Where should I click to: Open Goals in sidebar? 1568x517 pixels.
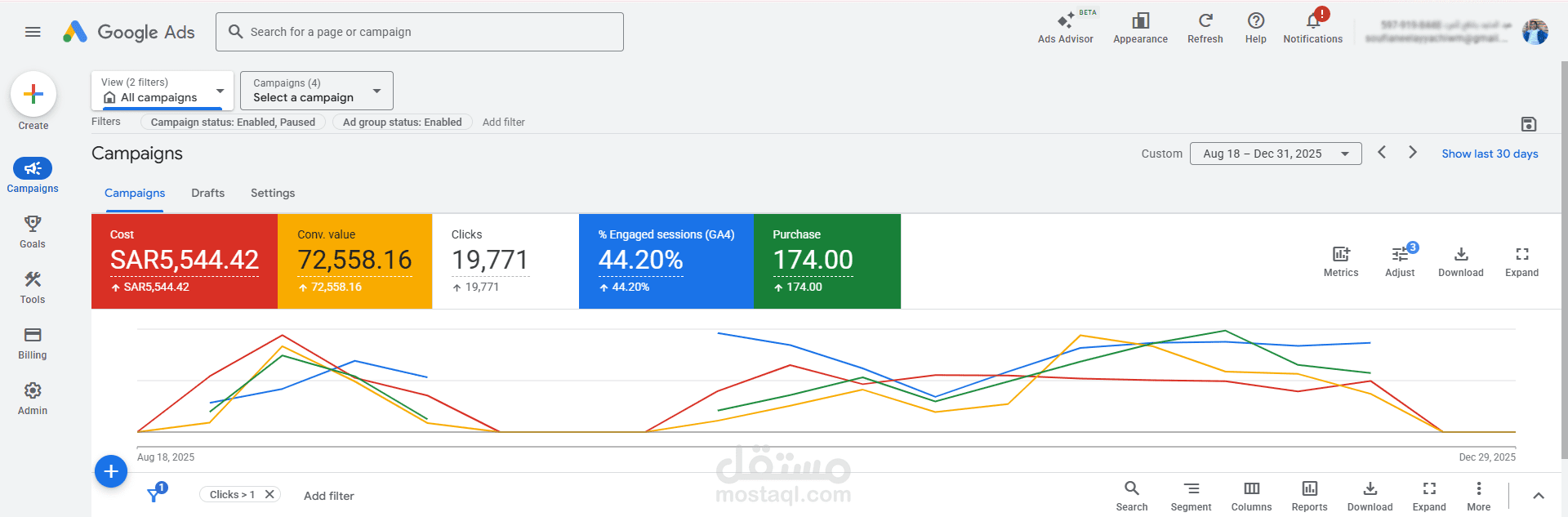point(33,231)
